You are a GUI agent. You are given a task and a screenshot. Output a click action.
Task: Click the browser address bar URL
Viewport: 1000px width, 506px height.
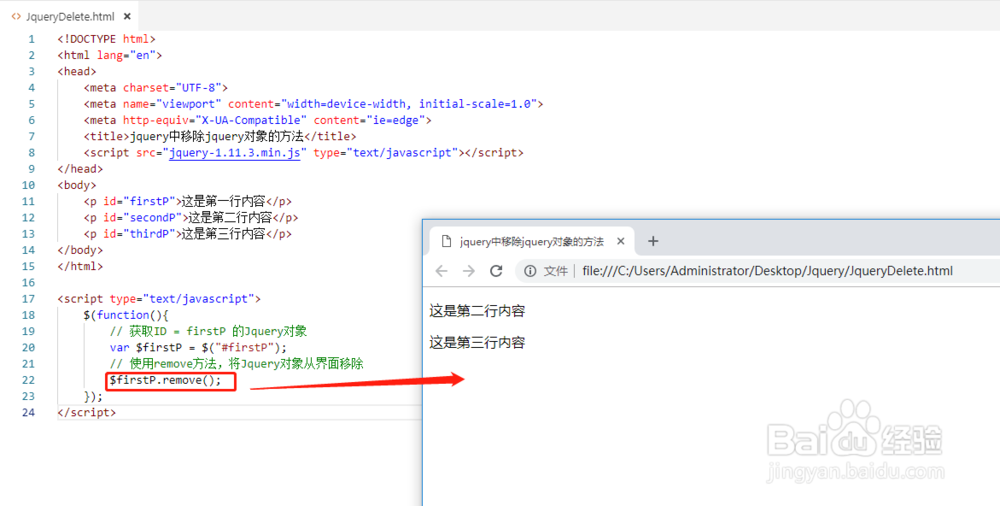click(767, 271)
